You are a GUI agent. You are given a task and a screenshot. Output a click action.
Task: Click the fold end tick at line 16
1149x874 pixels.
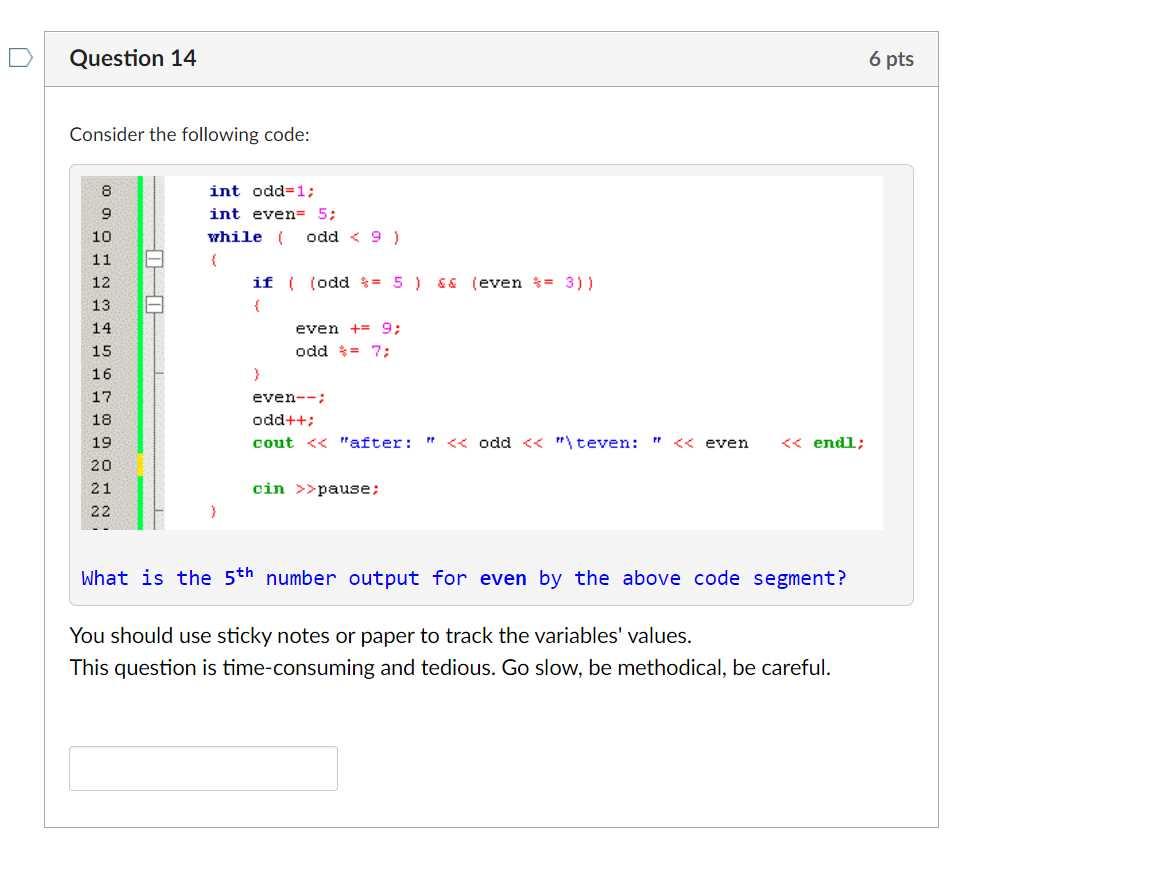coord(156,372)
